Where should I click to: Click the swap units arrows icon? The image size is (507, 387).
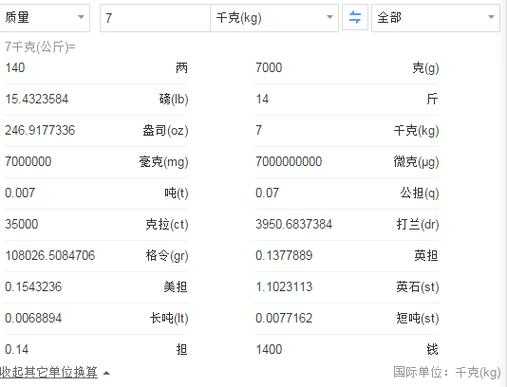click(x=355, y=17)
